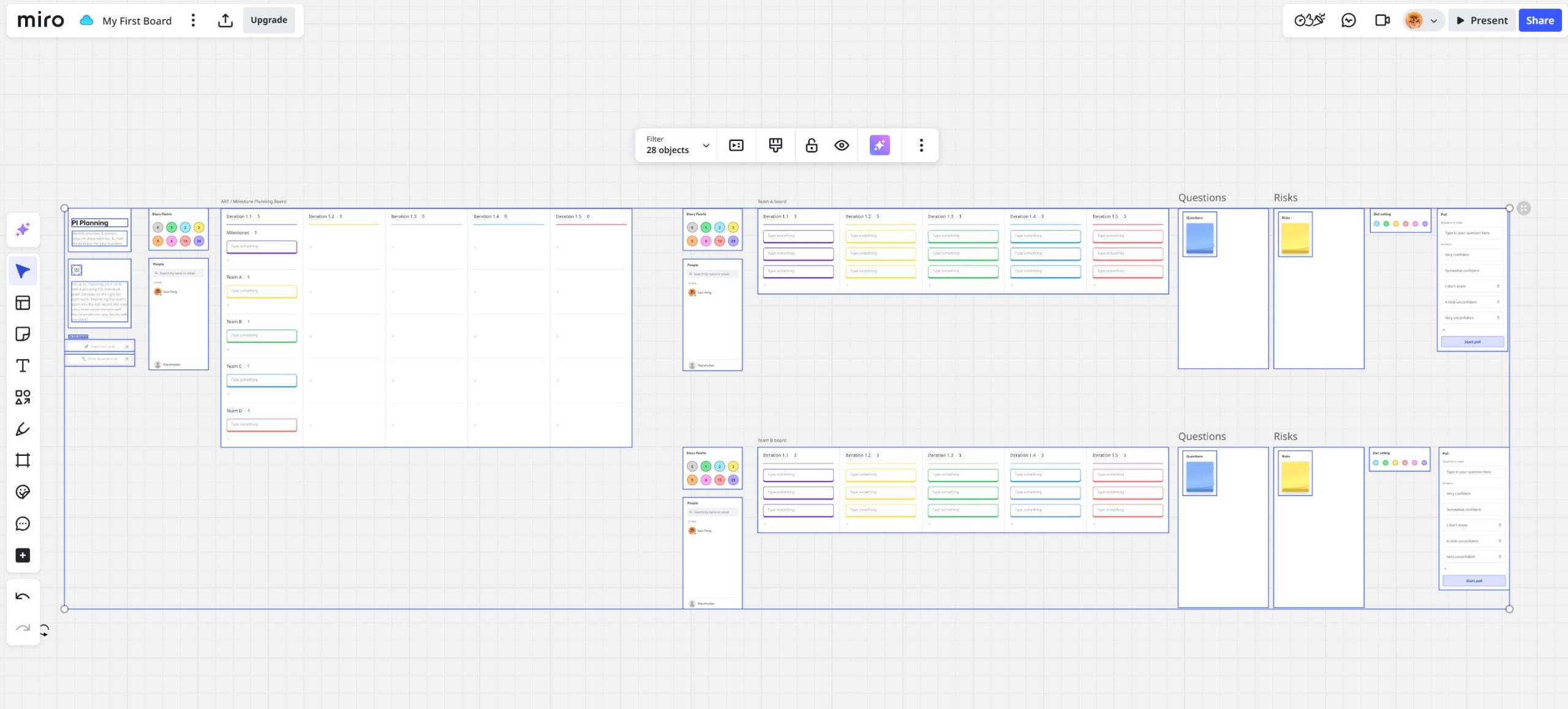Toggle the video call camera icon
Viewport: 1568px width, 709px height.
(1382, 20)
